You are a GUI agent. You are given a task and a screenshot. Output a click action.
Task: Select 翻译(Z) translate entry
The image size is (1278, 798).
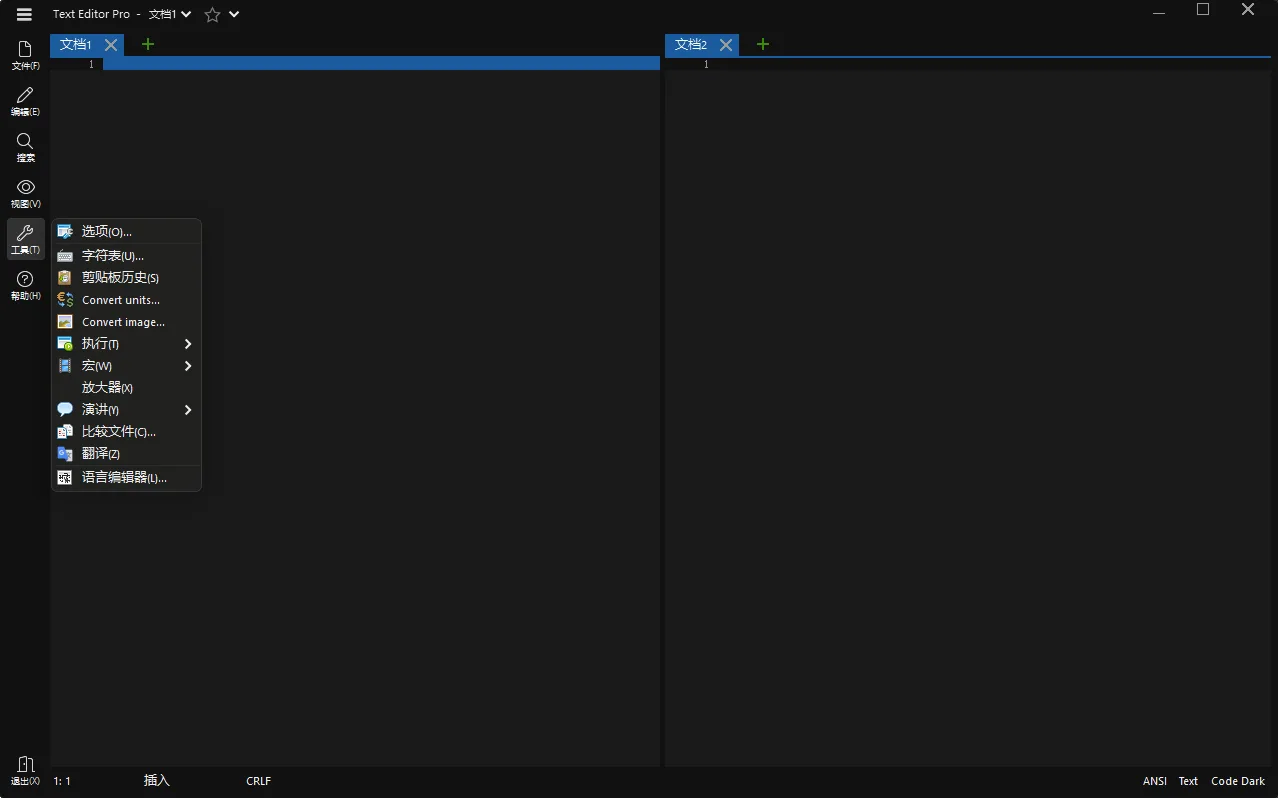(x=127, y=454)
